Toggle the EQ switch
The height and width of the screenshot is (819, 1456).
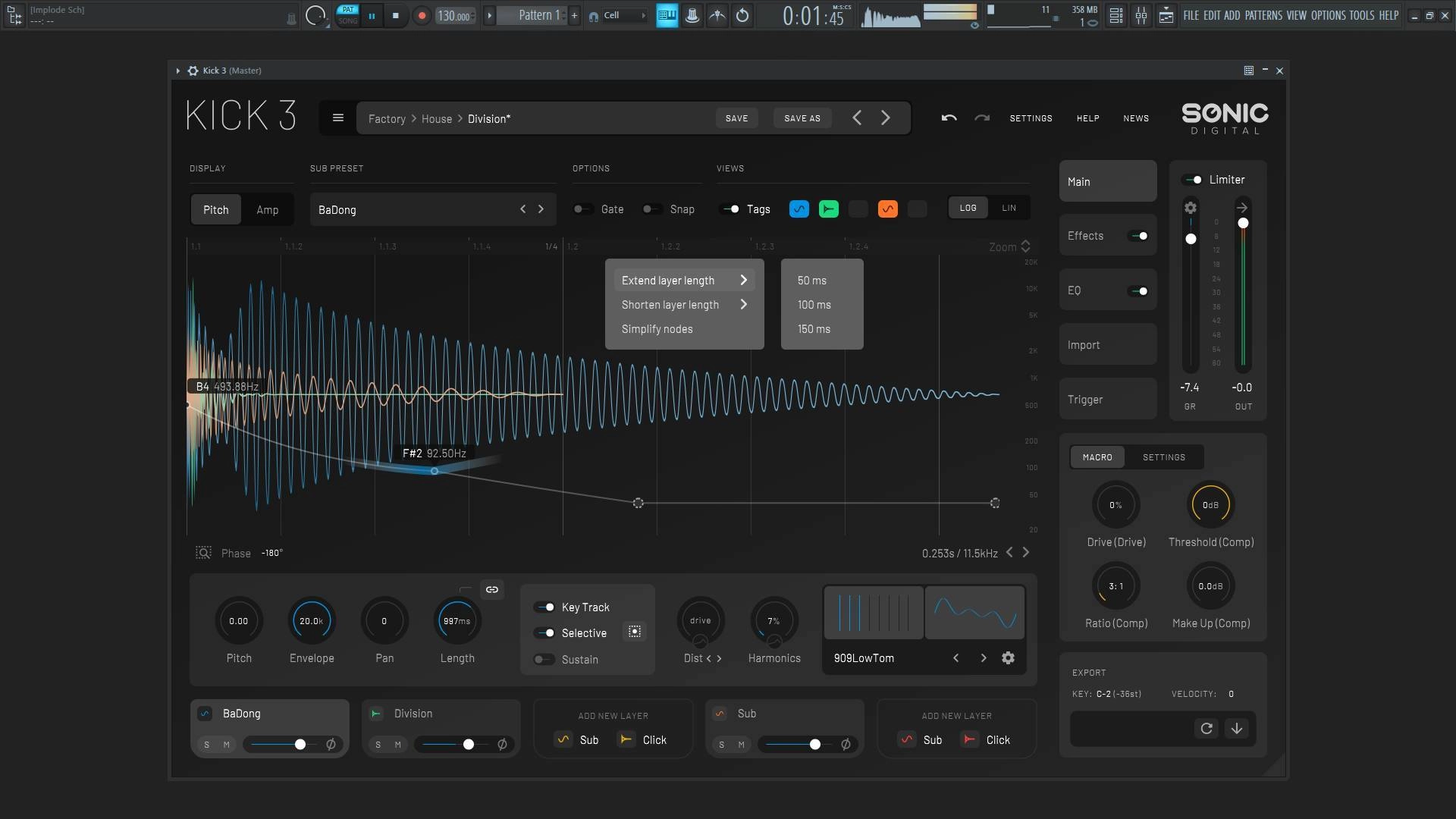tap(1138, 290)
